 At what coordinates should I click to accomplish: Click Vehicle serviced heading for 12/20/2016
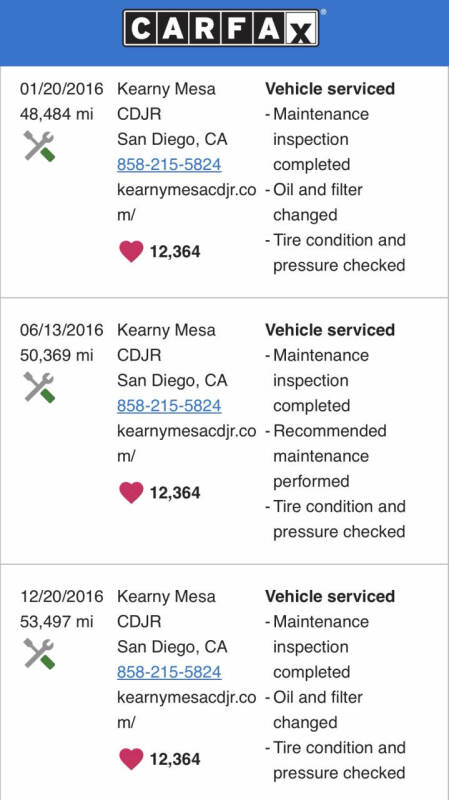(330, 596)
